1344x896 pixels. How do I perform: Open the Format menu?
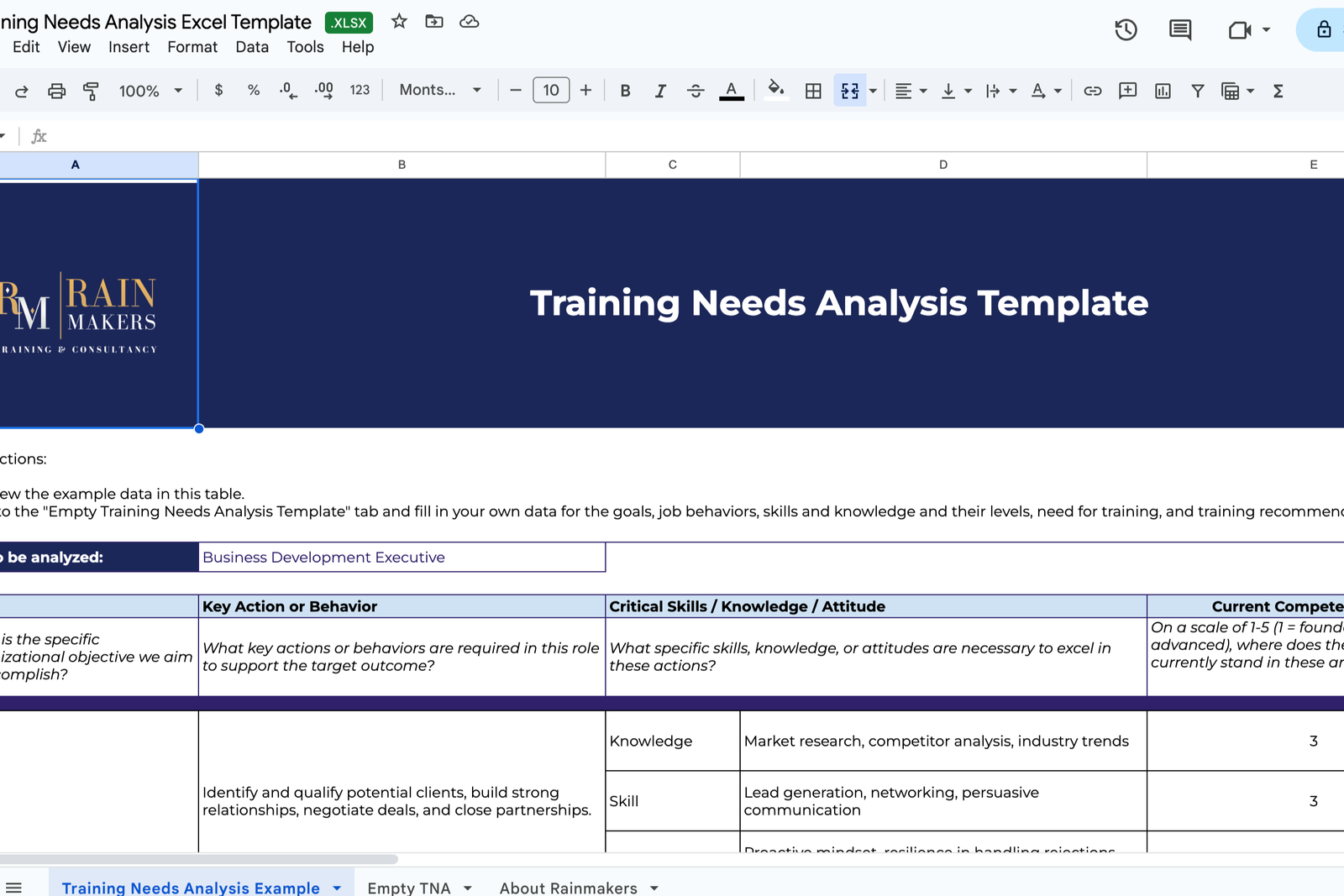coord(192,47)
